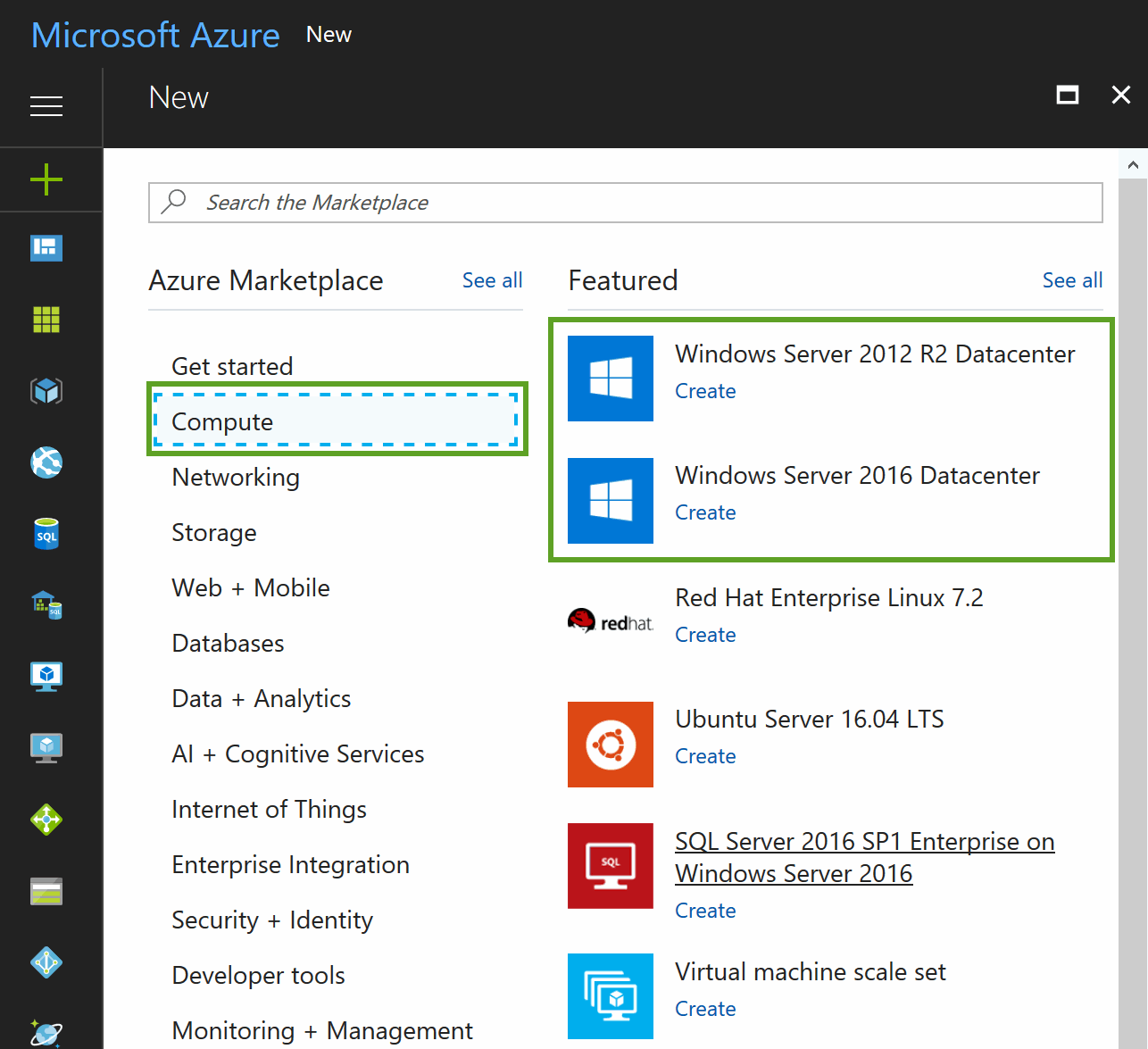Select AI + Cognitive Services category
The width and height of the screenshot is (1148, 1049).
click(x=298, y=753)
